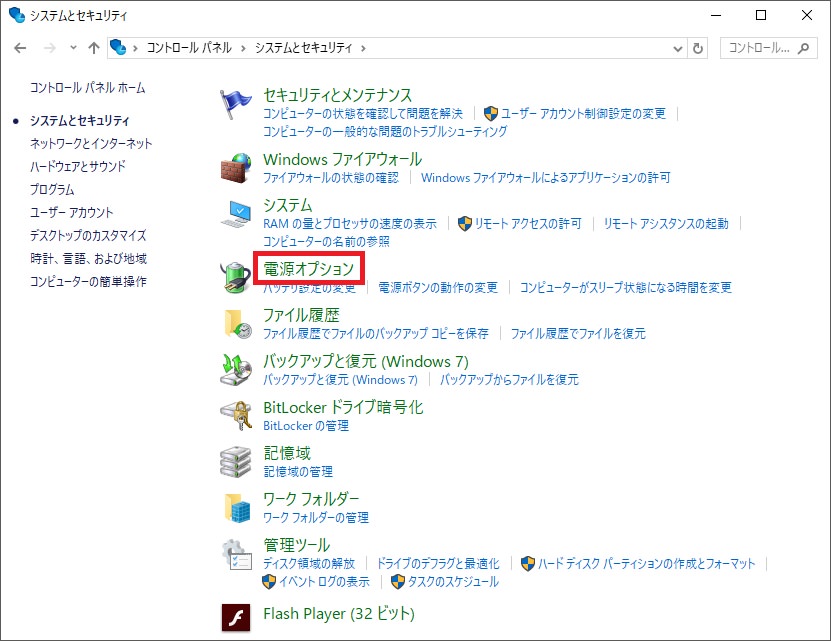Click the Windows Firewall brick wall icon
Image resolution: width=831 pixels, height=641 pixels.
pyautogui.click(x=235, y=168)
